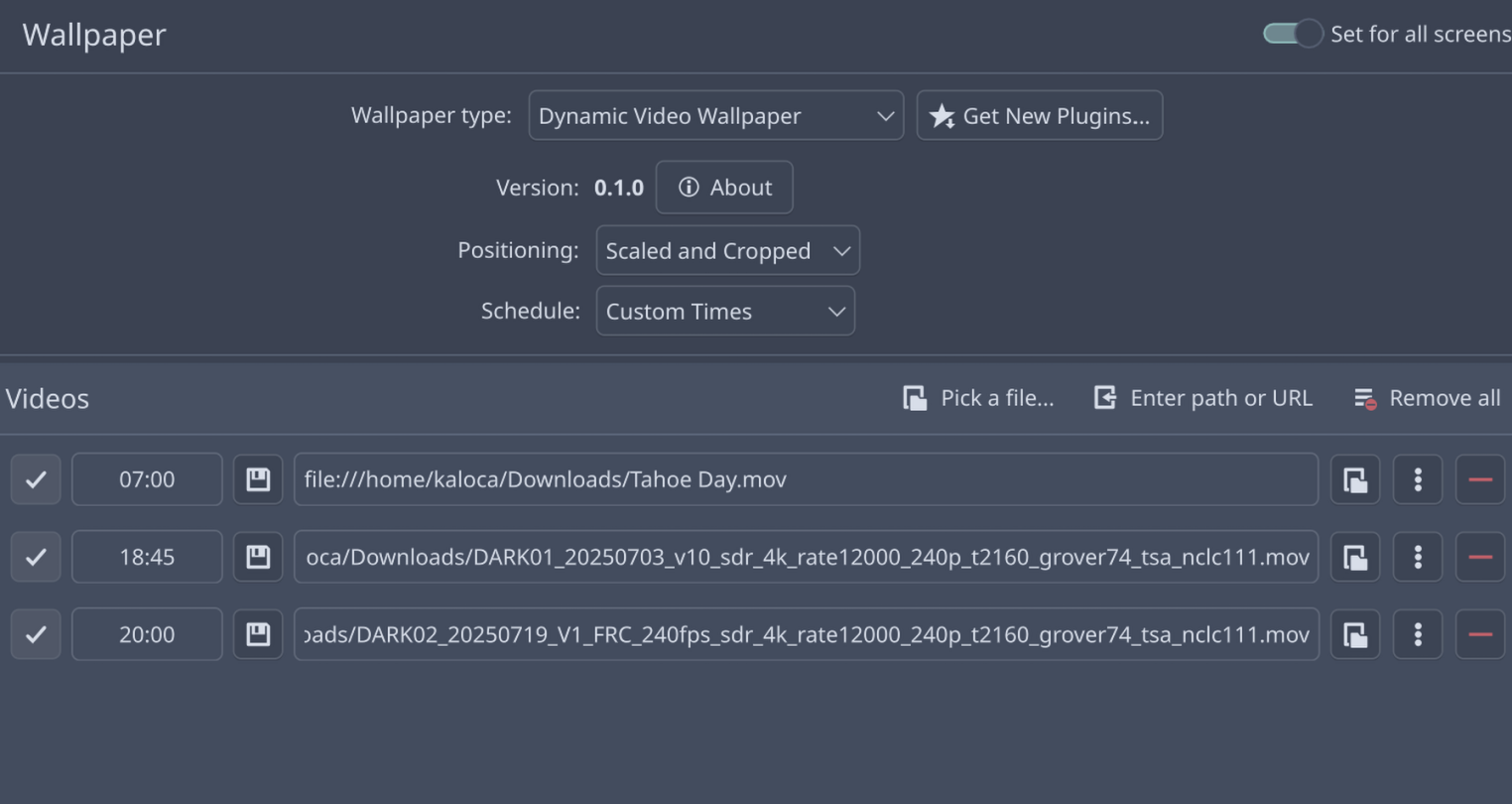This screenshot has width=1512, height=804.
Task: Open the Positioning dropdown
Action: pos(728,250)
